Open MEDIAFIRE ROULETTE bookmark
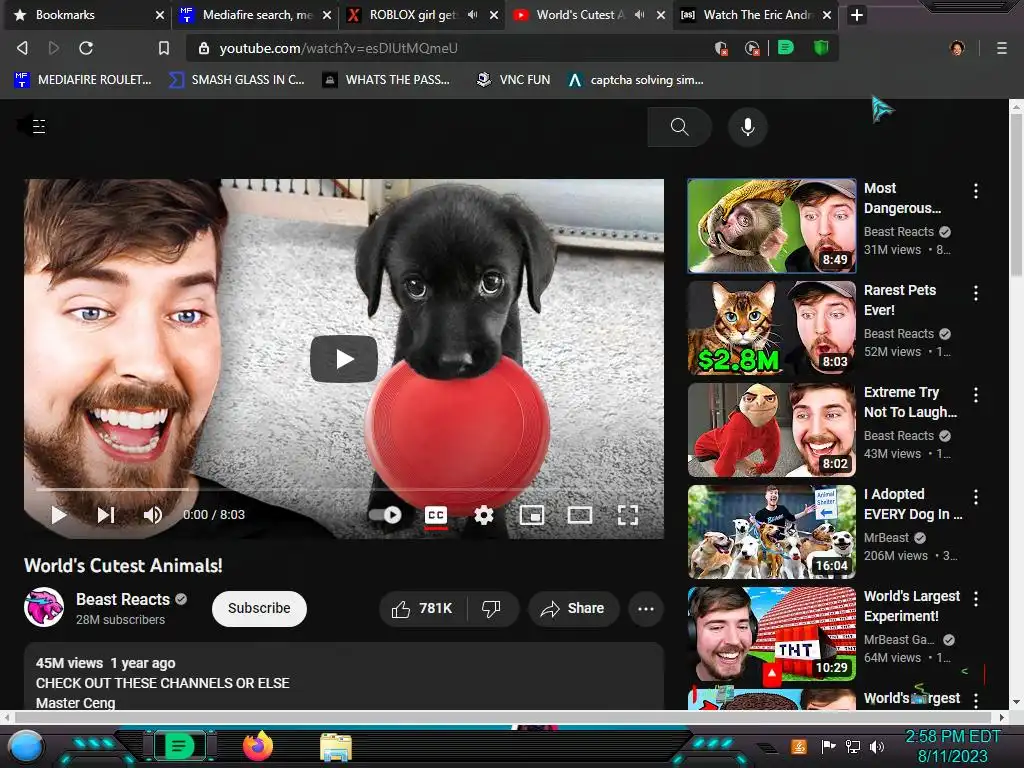The image size is (1024, 768). tap(83, 80)
